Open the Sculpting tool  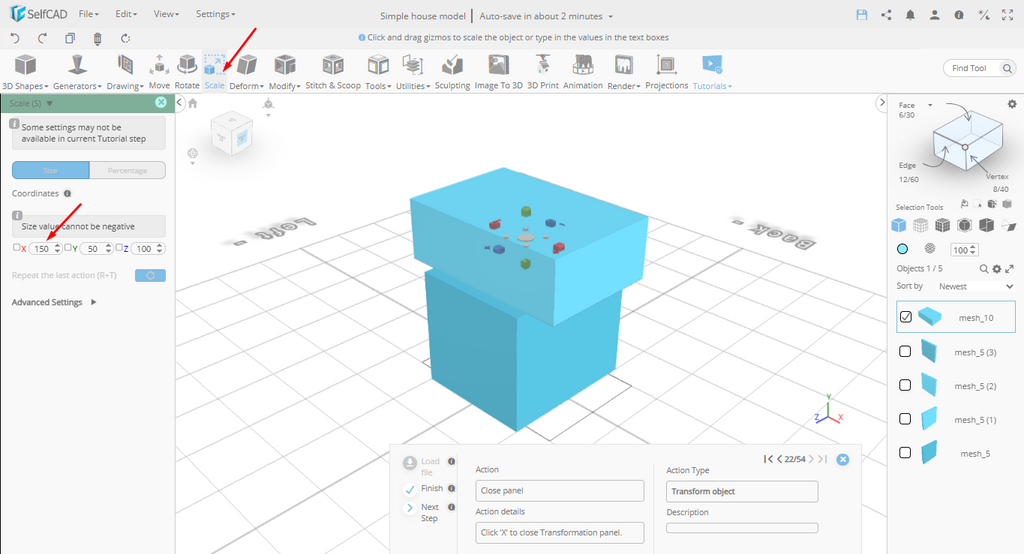click(x=452, y=72)
